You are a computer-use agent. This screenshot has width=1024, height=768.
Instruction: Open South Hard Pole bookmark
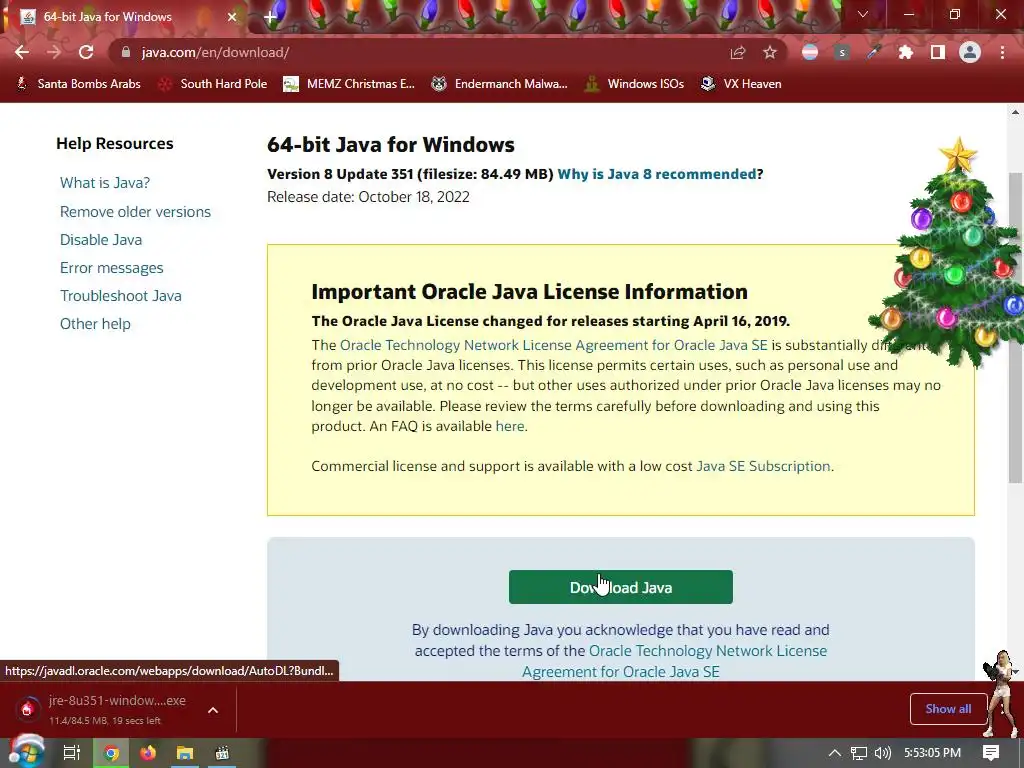pyautogui.click(x=214, y=84)
